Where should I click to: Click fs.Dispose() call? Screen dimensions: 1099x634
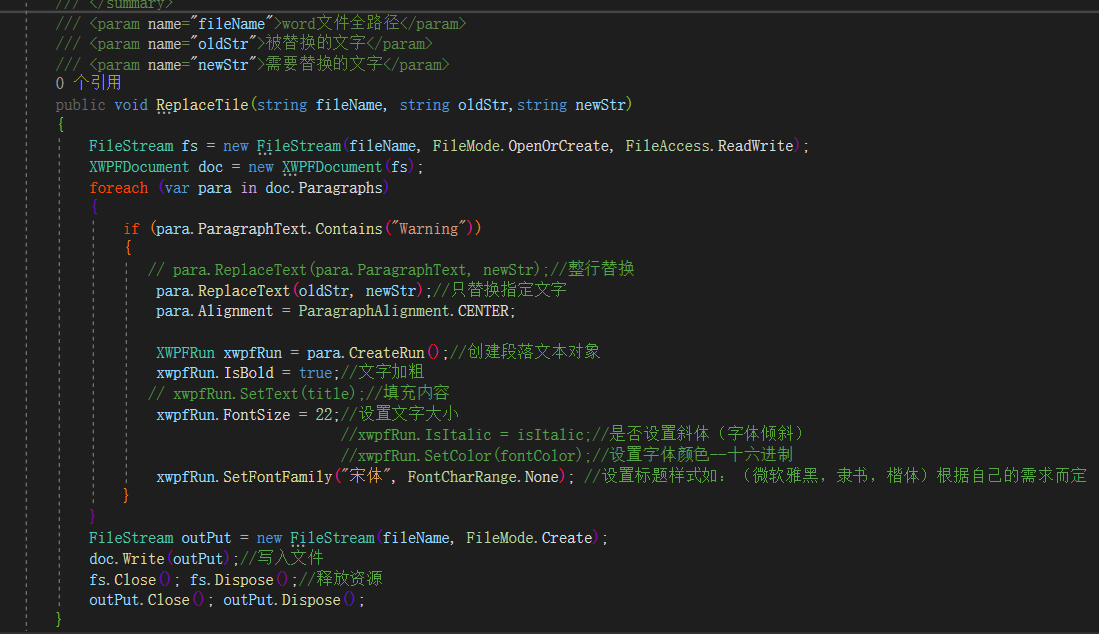[239, 580]
